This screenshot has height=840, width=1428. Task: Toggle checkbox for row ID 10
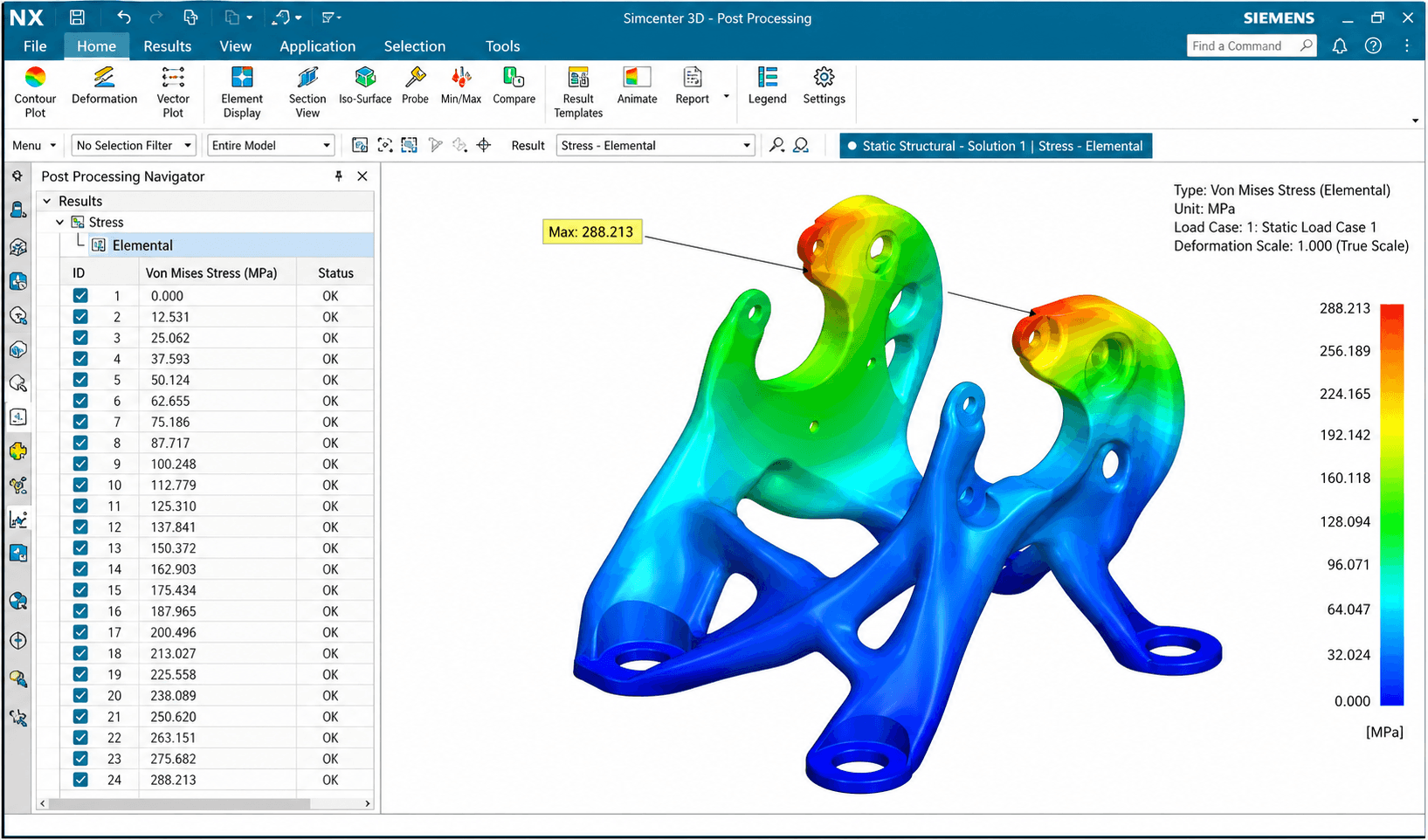tap(80, 485)
